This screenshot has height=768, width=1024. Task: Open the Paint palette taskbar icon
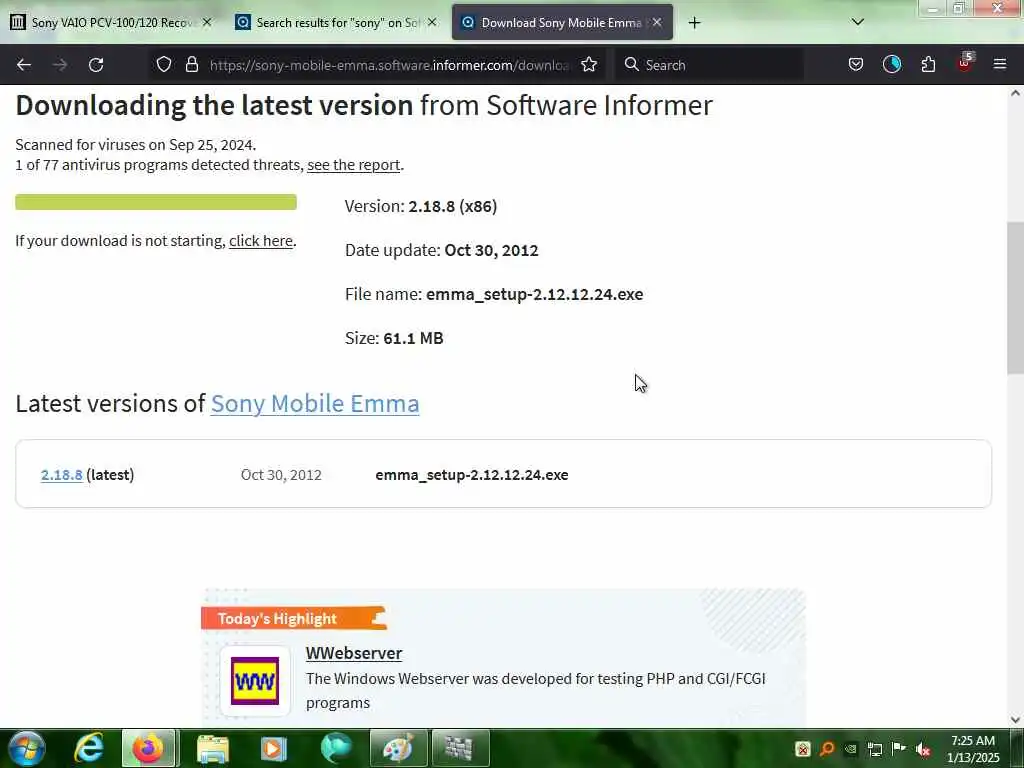398,748
